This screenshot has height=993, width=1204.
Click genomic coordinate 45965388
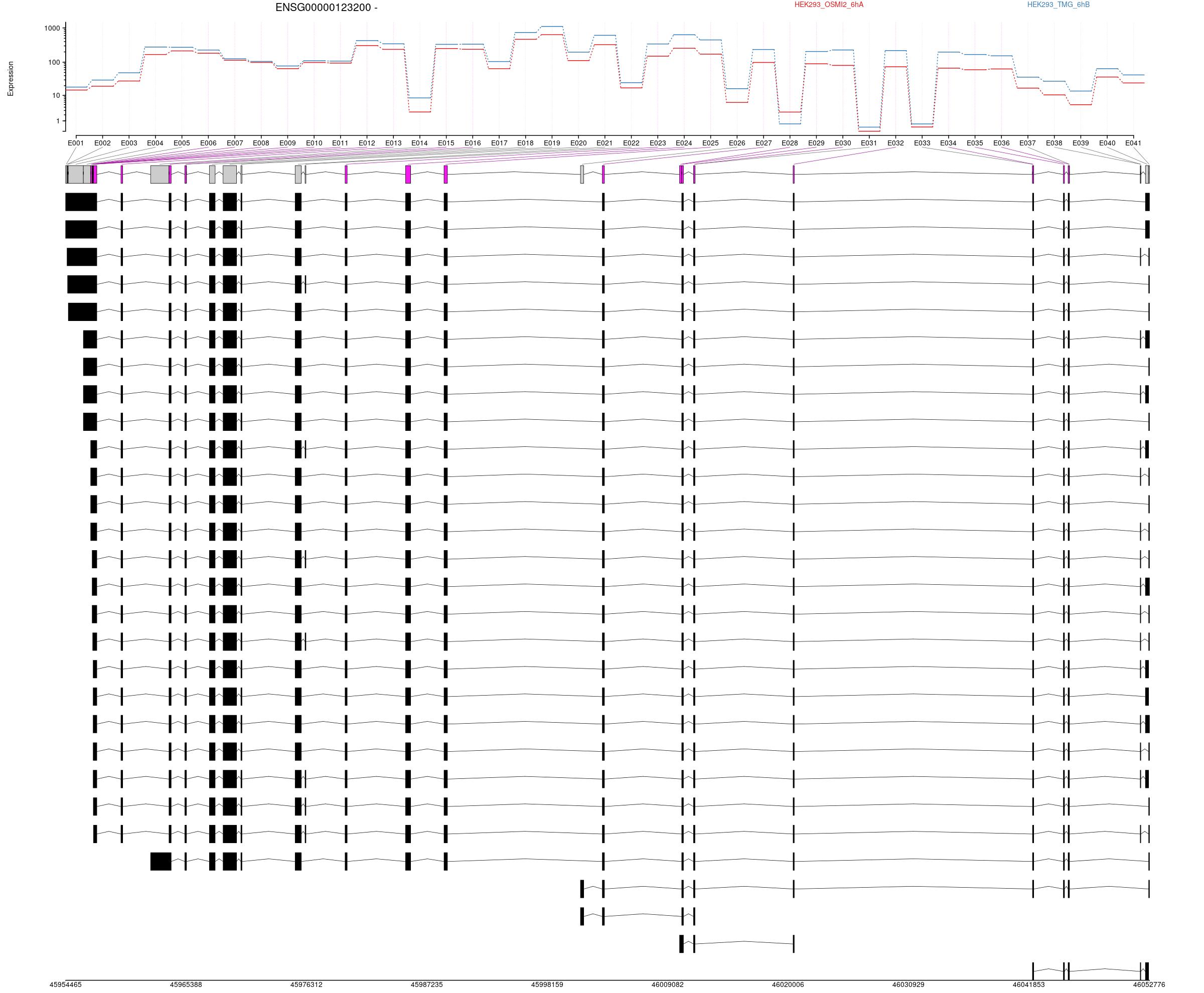186,985
